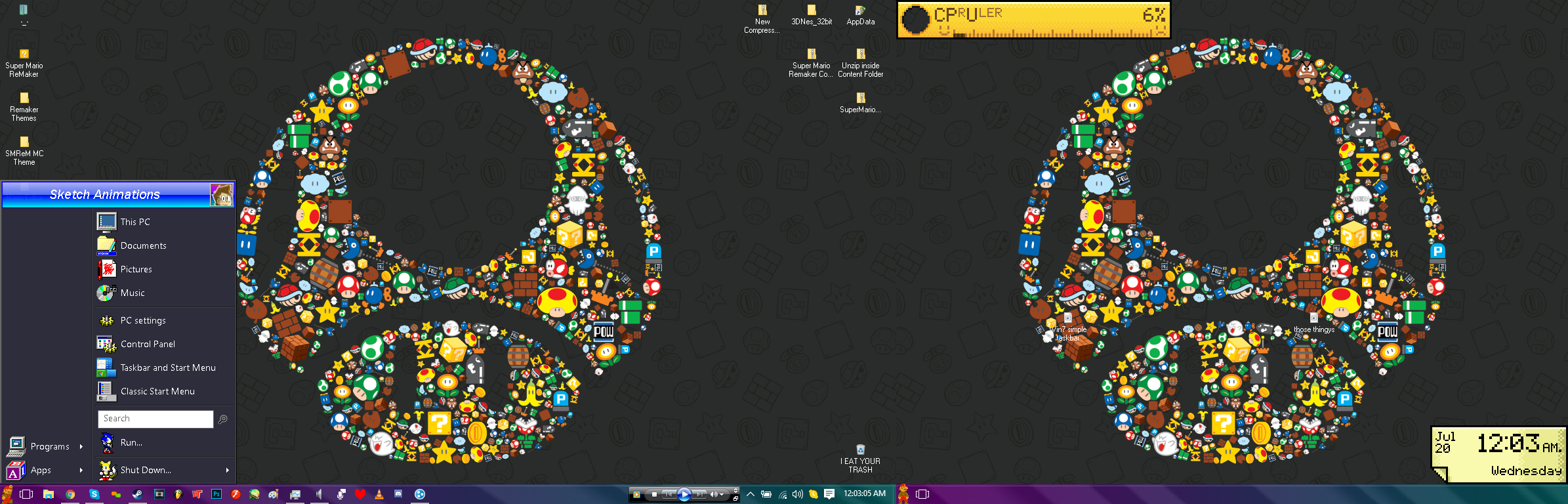Open Control Panel from the Start menu
1568x504 pixels.
coord(148,344)
